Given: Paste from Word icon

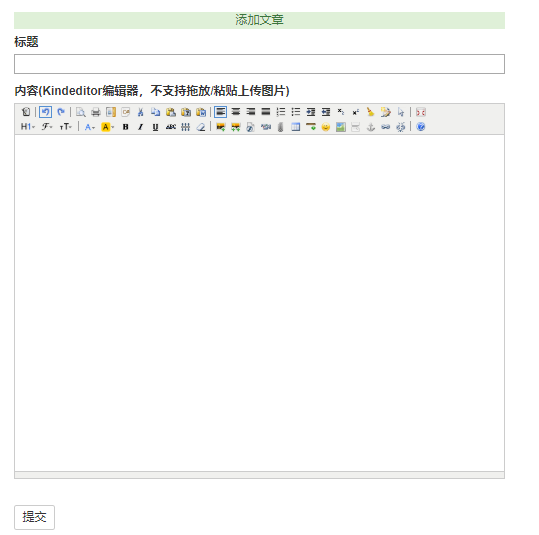Looking at the screenshot, I should 201,112.
